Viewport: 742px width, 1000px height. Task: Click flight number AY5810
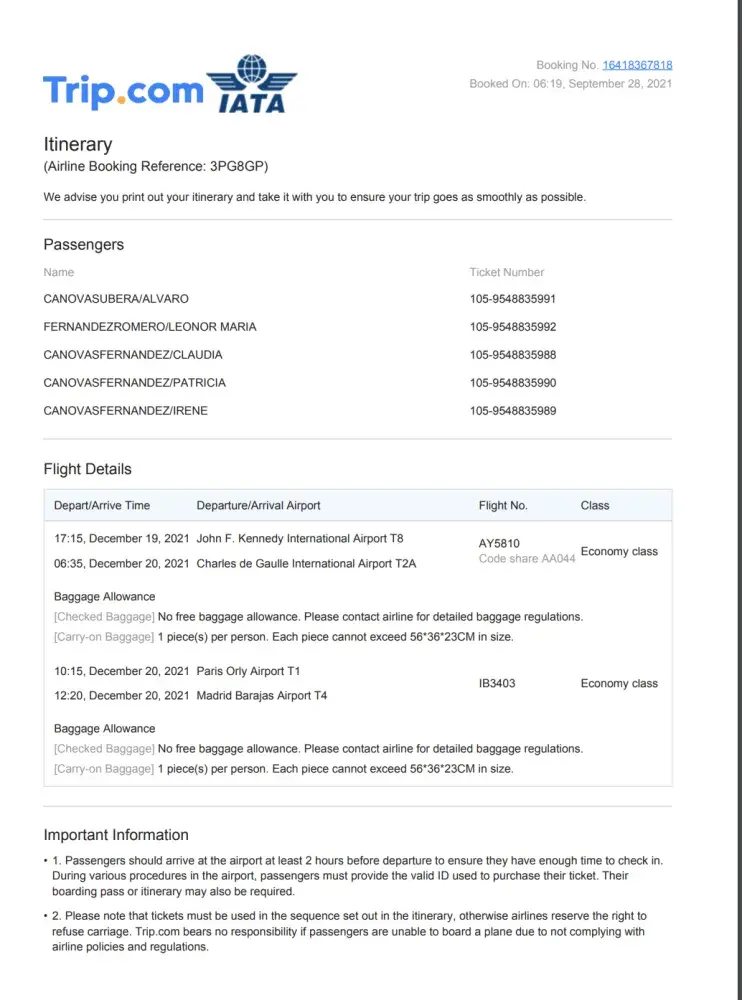[x=499, y=544]
